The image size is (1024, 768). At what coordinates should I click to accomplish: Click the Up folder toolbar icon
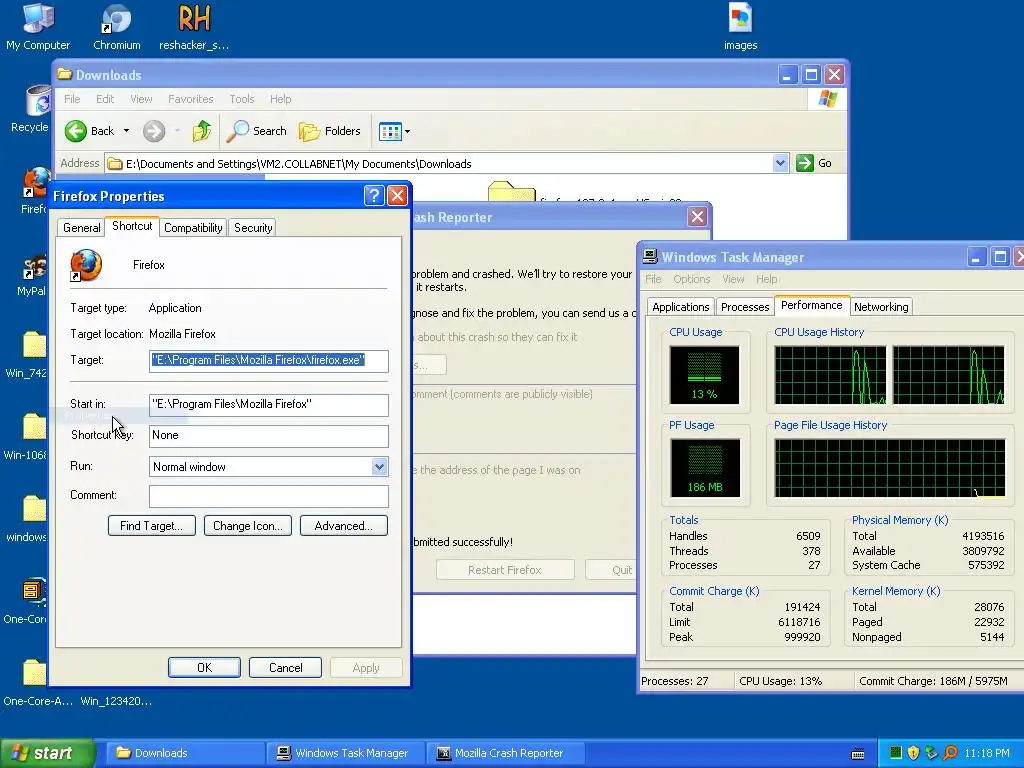pos(202,131)
